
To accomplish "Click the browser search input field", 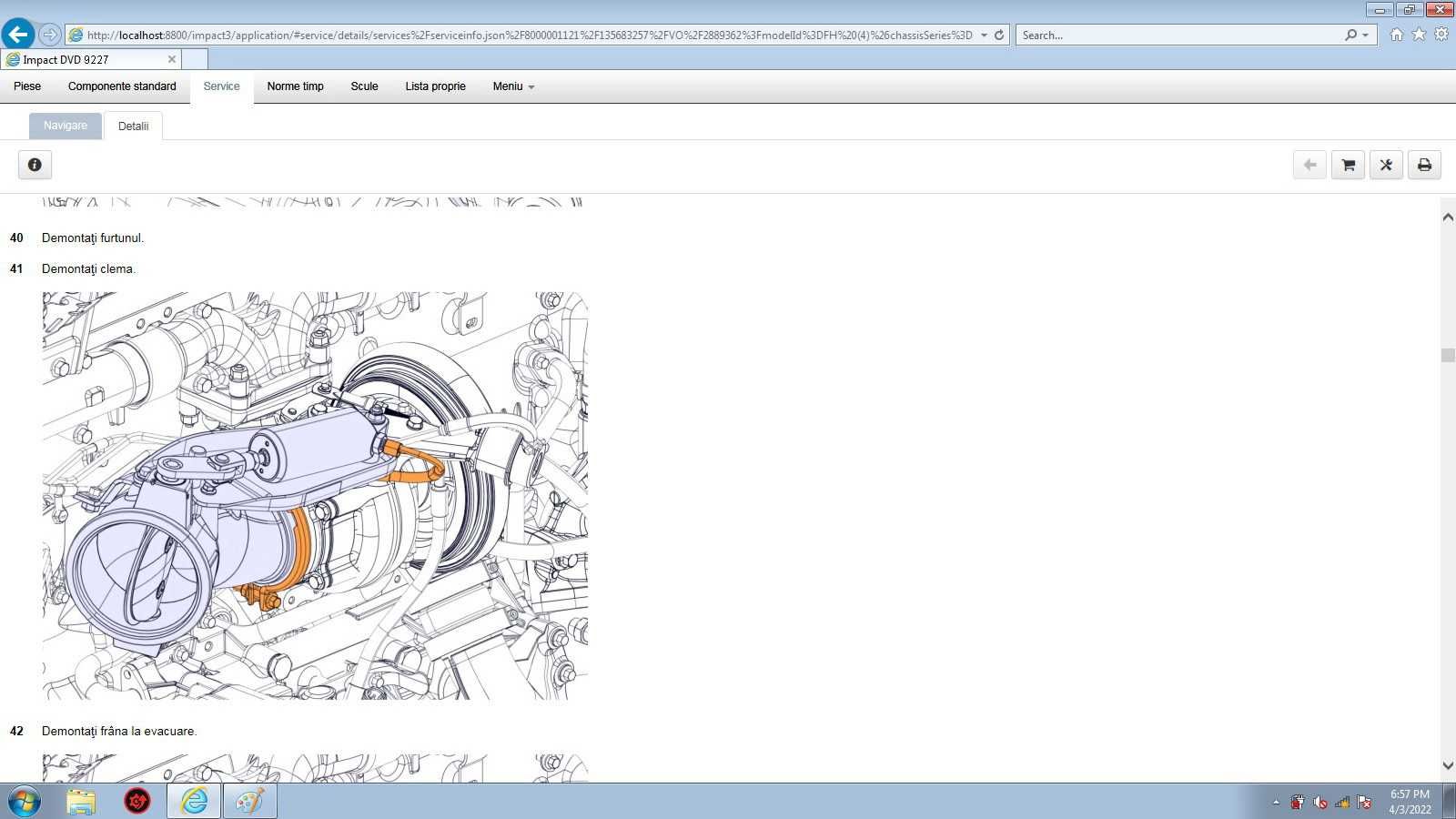I will [x=1179, y=35].
